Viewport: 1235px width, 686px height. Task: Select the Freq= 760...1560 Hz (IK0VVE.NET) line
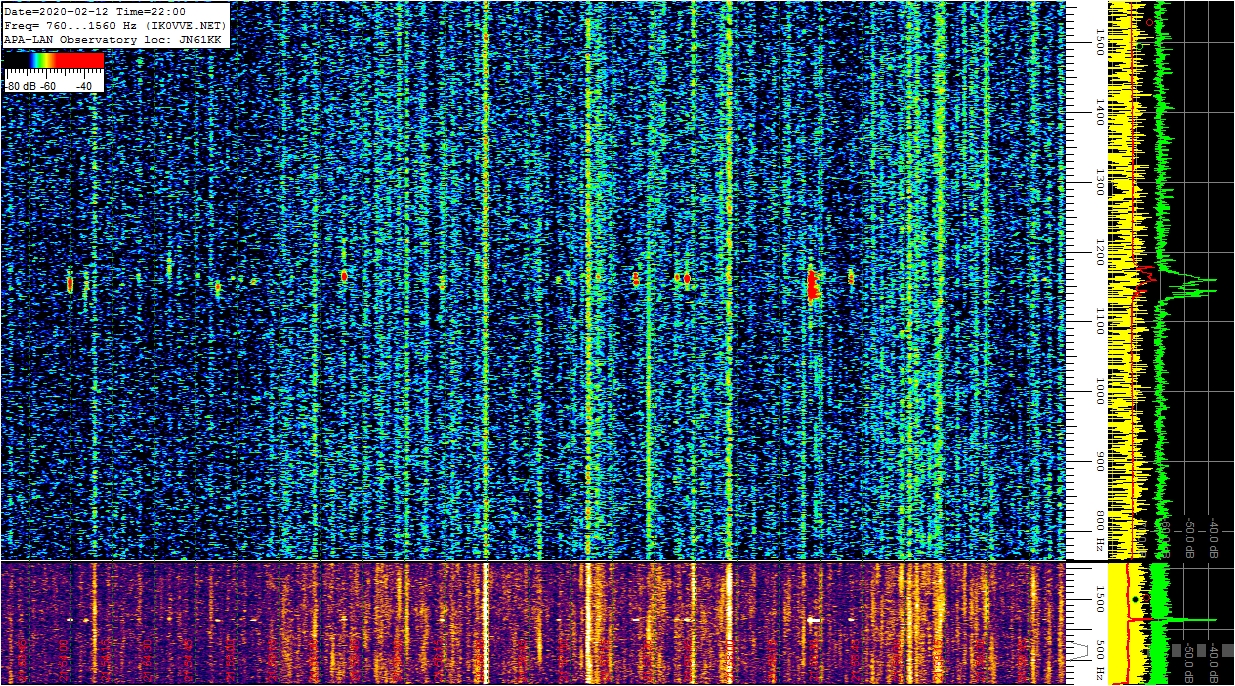[x=116, y=25]
